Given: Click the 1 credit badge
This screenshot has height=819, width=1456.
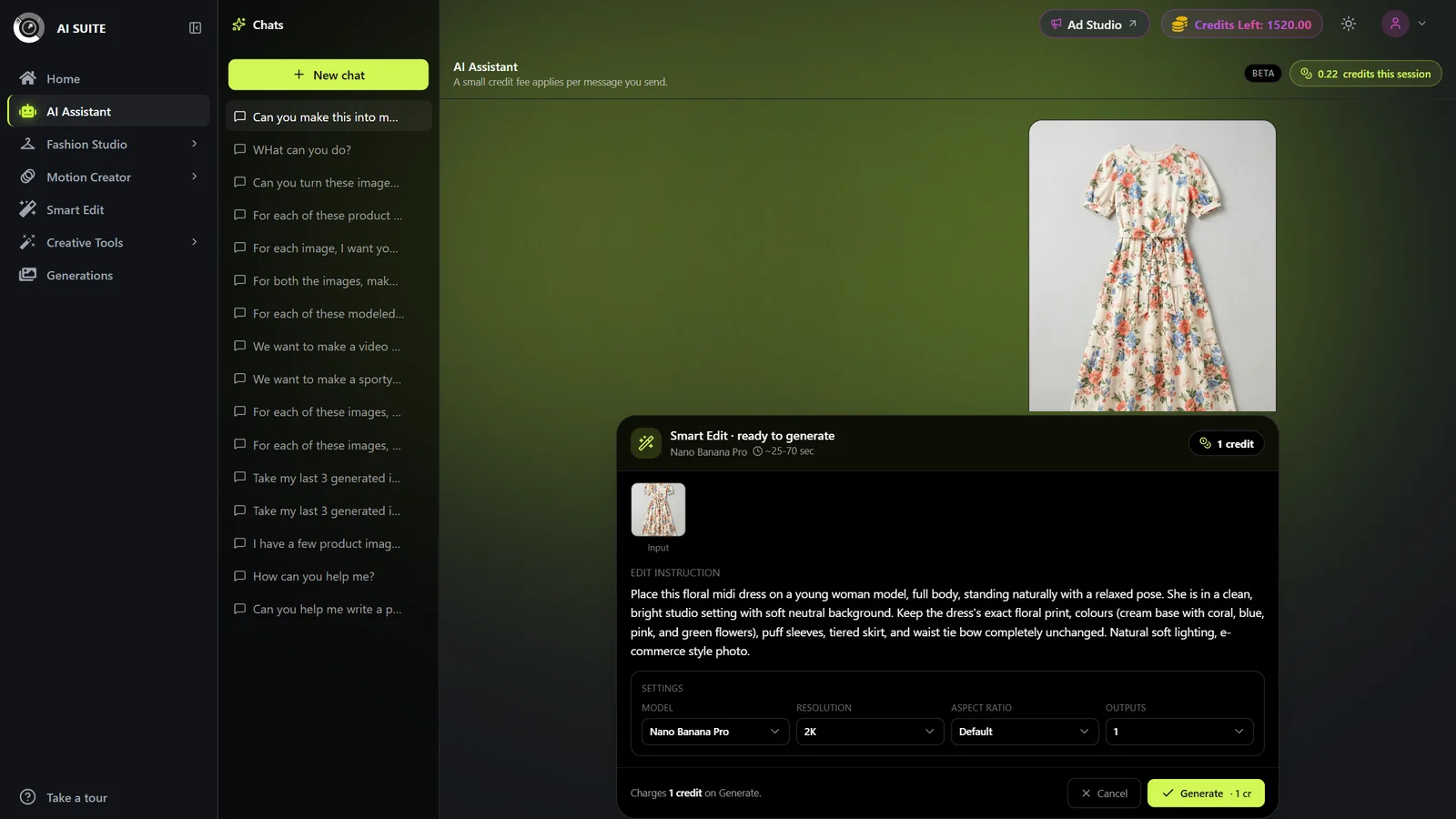Looking at the screenshot, I should point(1226,443).
